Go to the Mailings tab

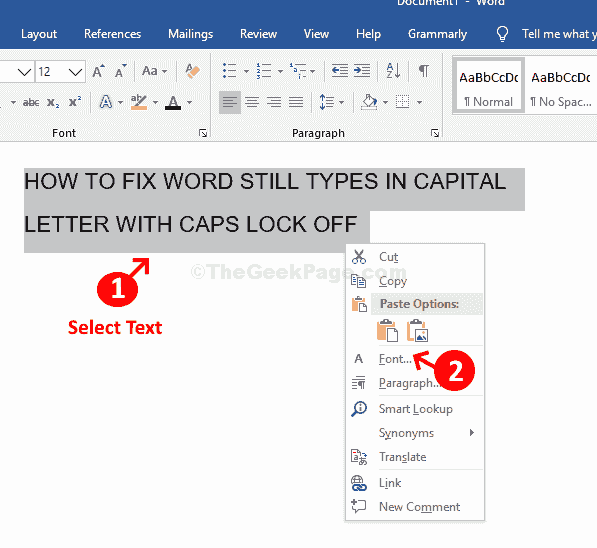[x=190, y=34]
